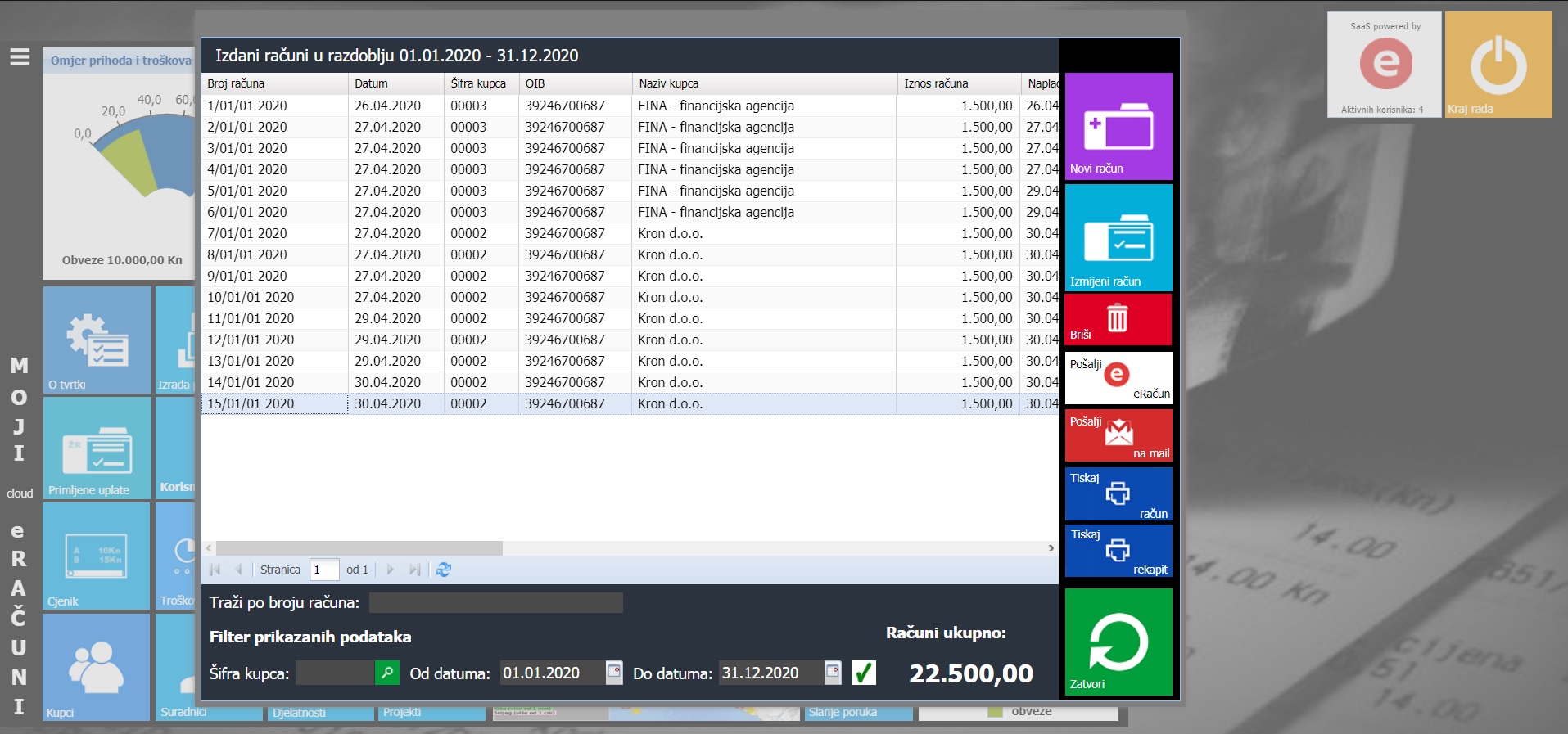Select invoice row 6/01/01 2020
Viewport: 1568px width, 734px height.
click(x=630, y=212)
